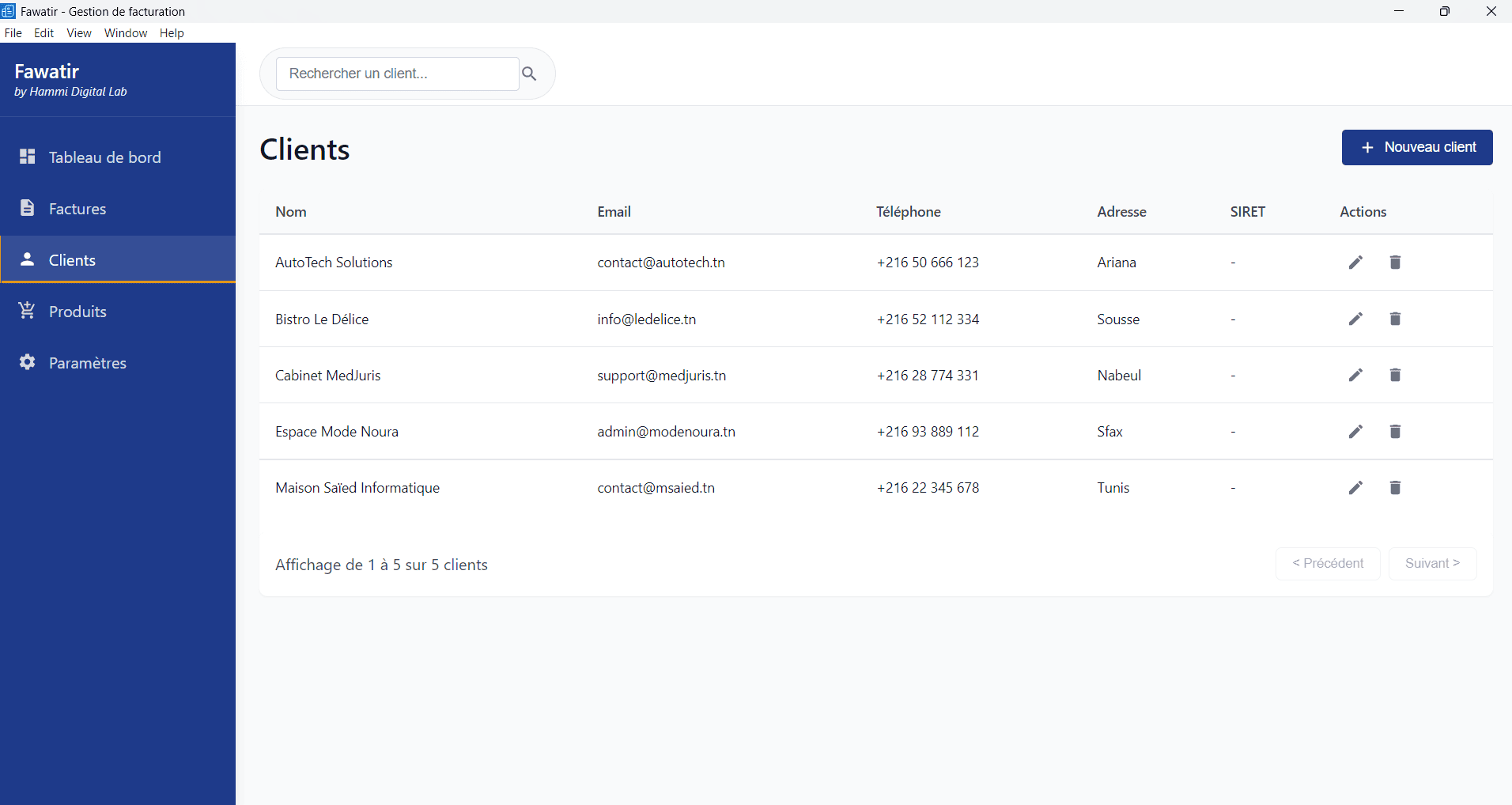Edit the Cabinet MedJuris client with the pencil icon

[1355, 375]
